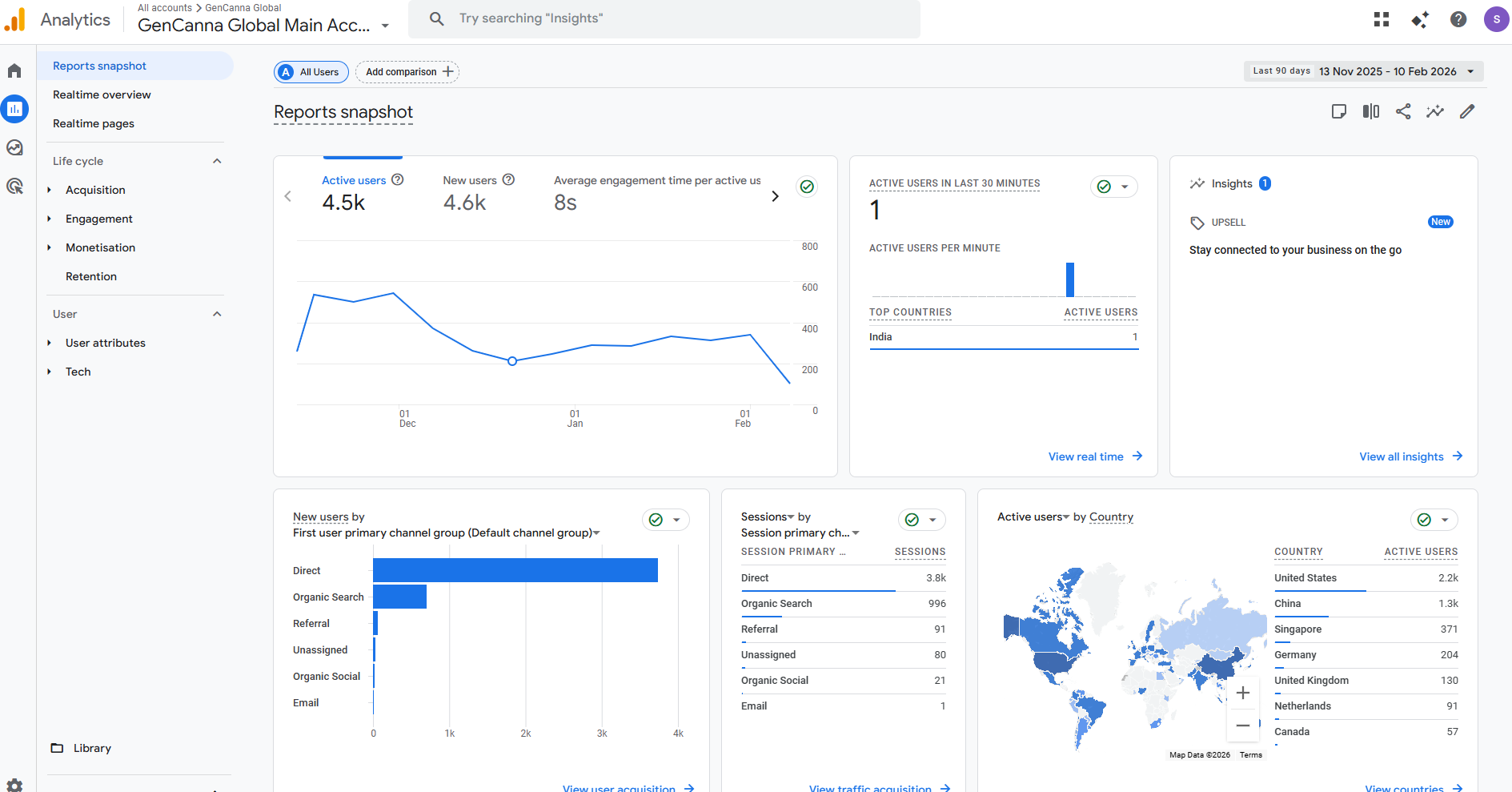1512x792 pixels.
Task: Click the Edit comparisons columns icon
Action: click(1371, 111)
